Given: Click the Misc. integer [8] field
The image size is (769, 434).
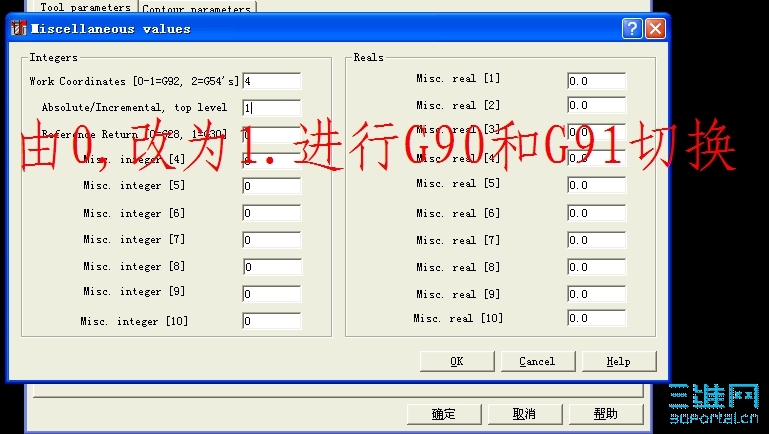Looking at the screenshot, I should click(272, 267).
